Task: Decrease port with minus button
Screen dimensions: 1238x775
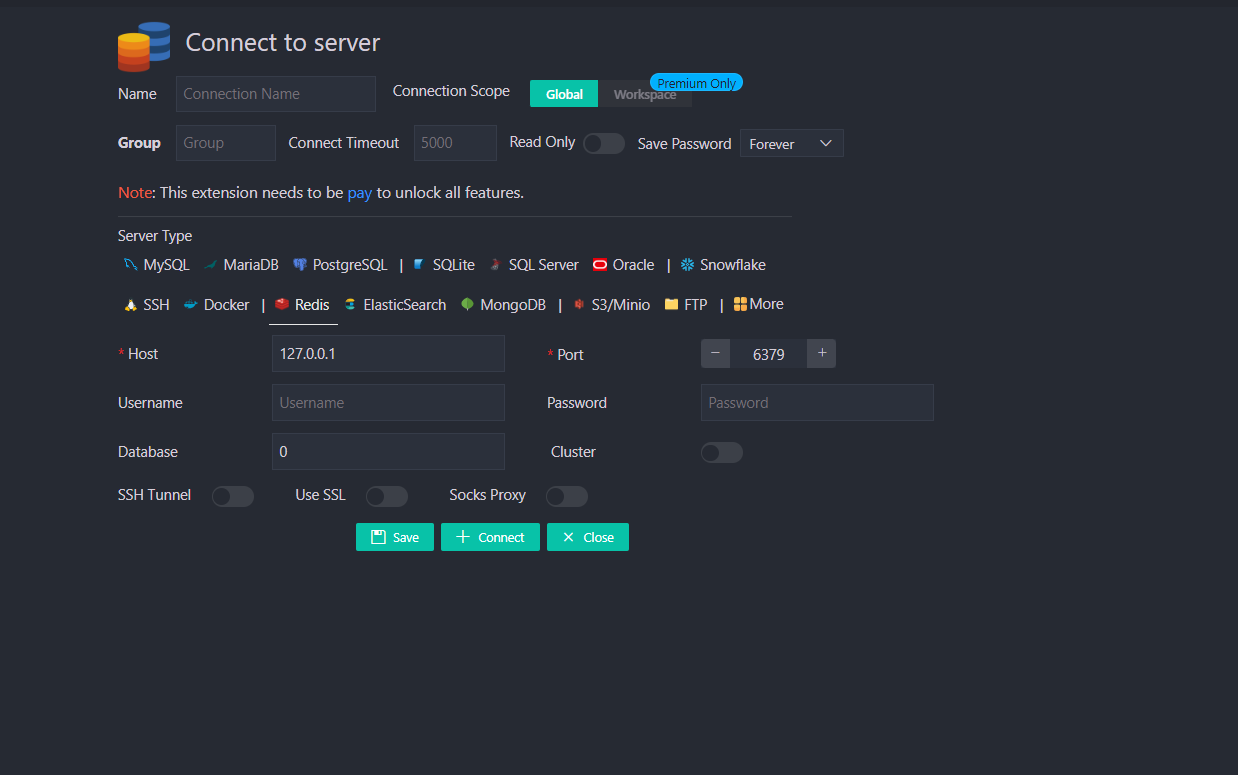Action: (x=716, y=353)
